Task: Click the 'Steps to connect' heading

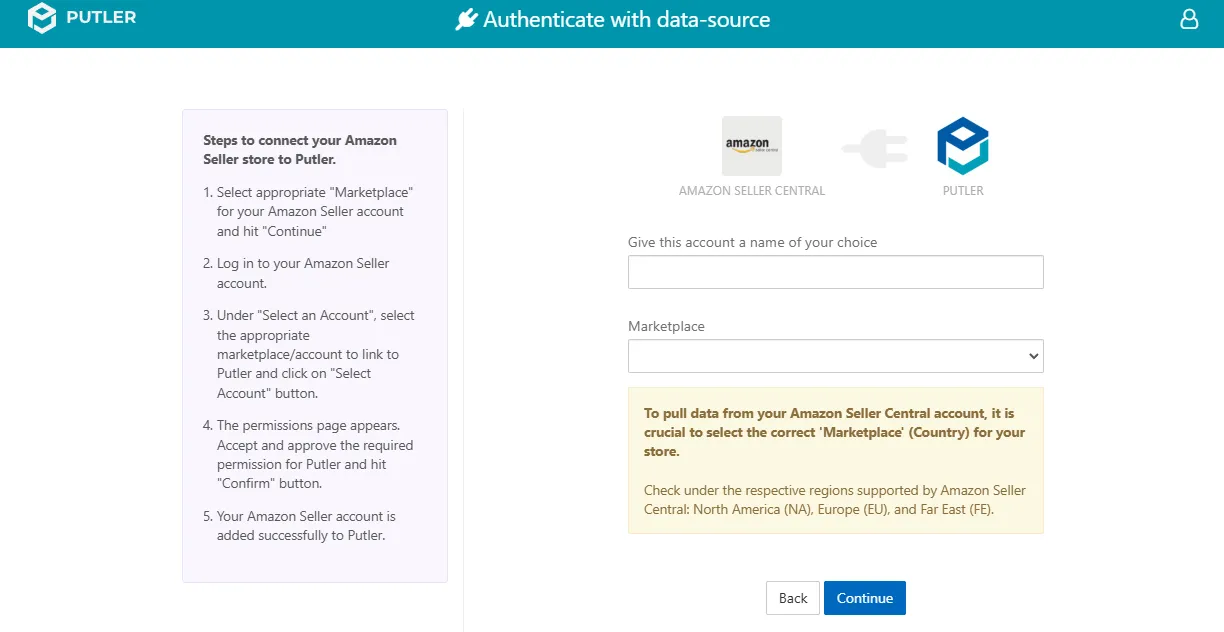Action: point(300,150)
